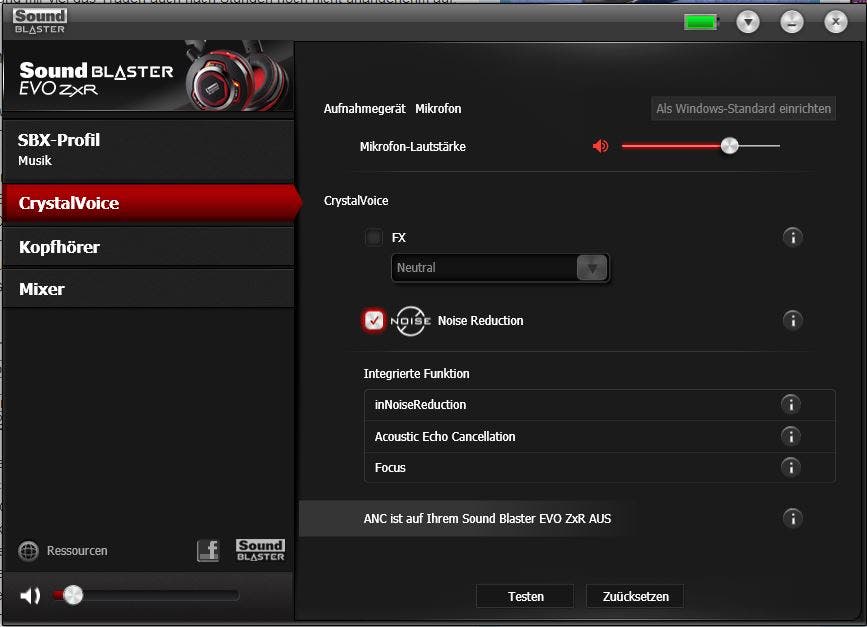Click the round Noise logo icon

coord(410,321)
